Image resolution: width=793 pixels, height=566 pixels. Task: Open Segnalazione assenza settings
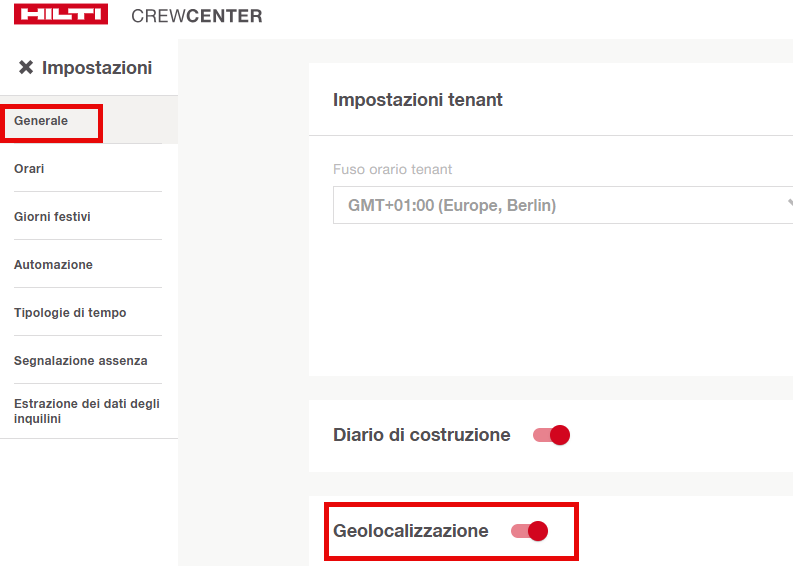coord(80,361)
